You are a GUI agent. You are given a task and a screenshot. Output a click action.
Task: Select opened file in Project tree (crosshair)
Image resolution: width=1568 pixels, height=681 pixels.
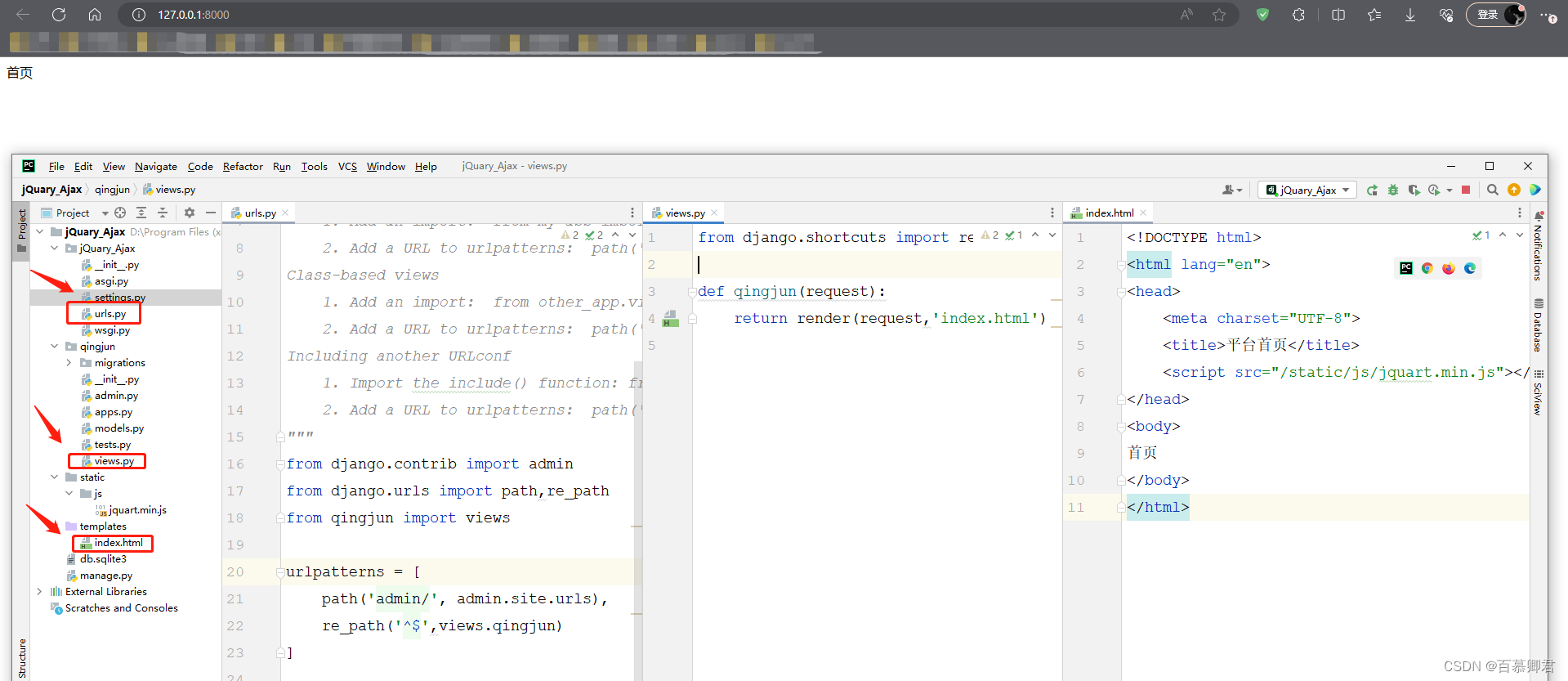[x=120, y=213]
